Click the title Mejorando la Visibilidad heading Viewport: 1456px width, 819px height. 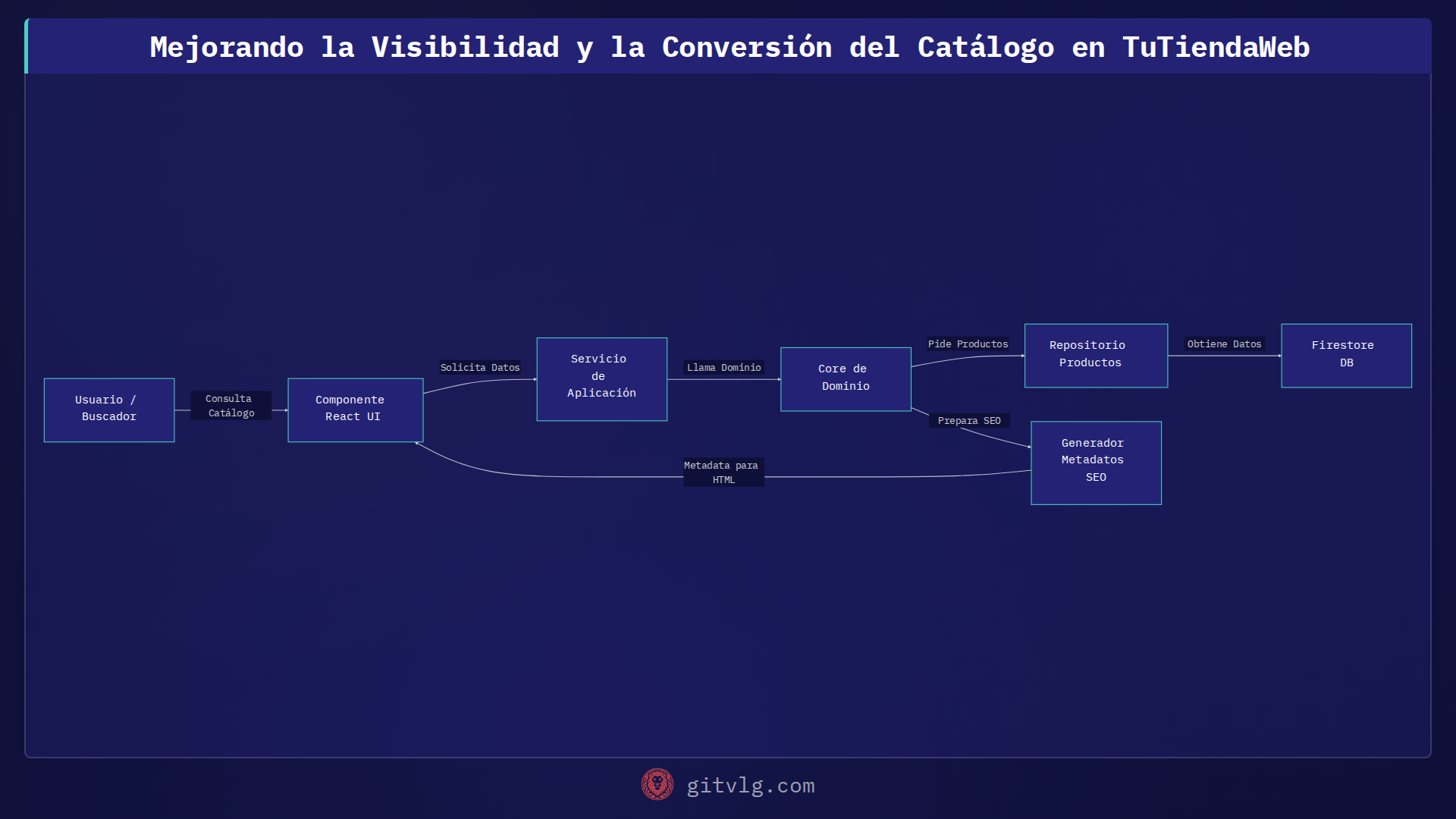730,47
